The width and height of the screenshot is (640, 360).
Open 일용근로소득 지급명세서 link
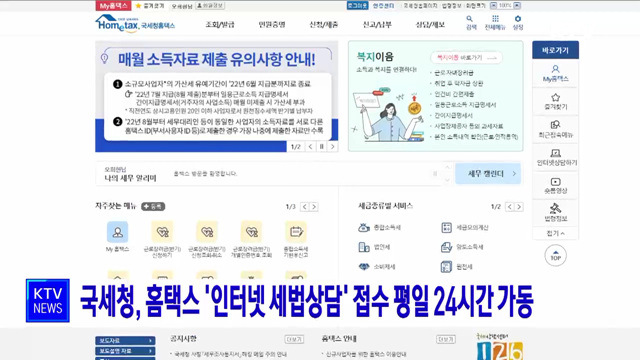pyautogui.click(x=465, y=105)
